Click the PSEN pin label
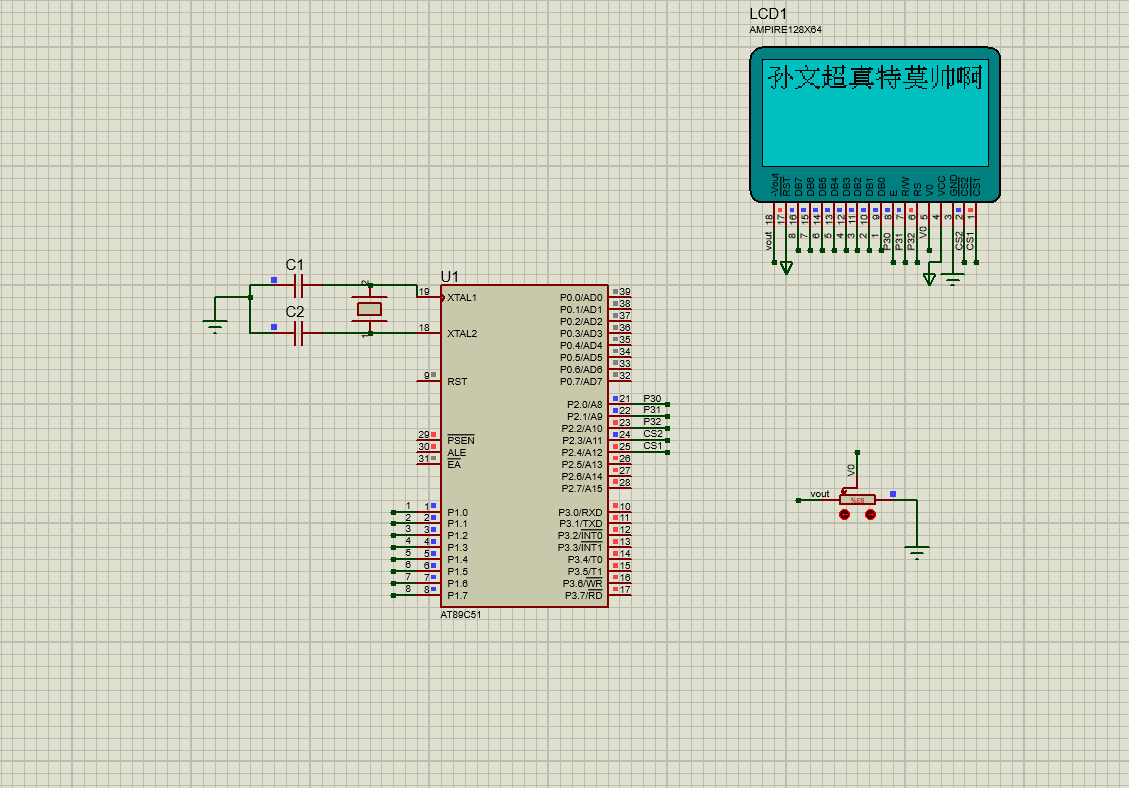The height and width of the screenshot is (788, 1129). 461,440
